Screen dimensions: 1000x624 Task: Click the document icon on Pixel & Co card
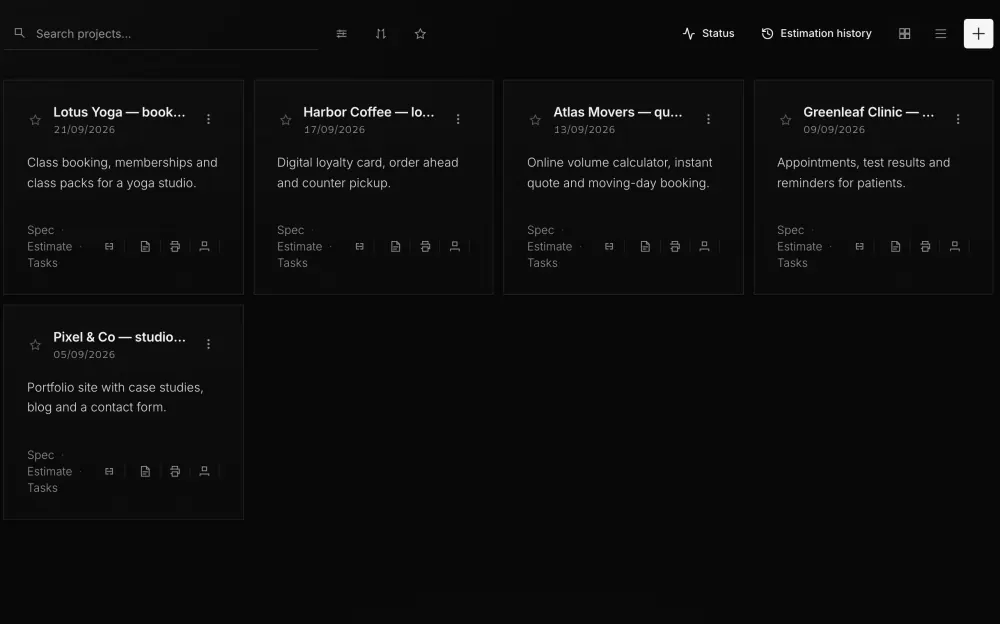coord(145,472)
